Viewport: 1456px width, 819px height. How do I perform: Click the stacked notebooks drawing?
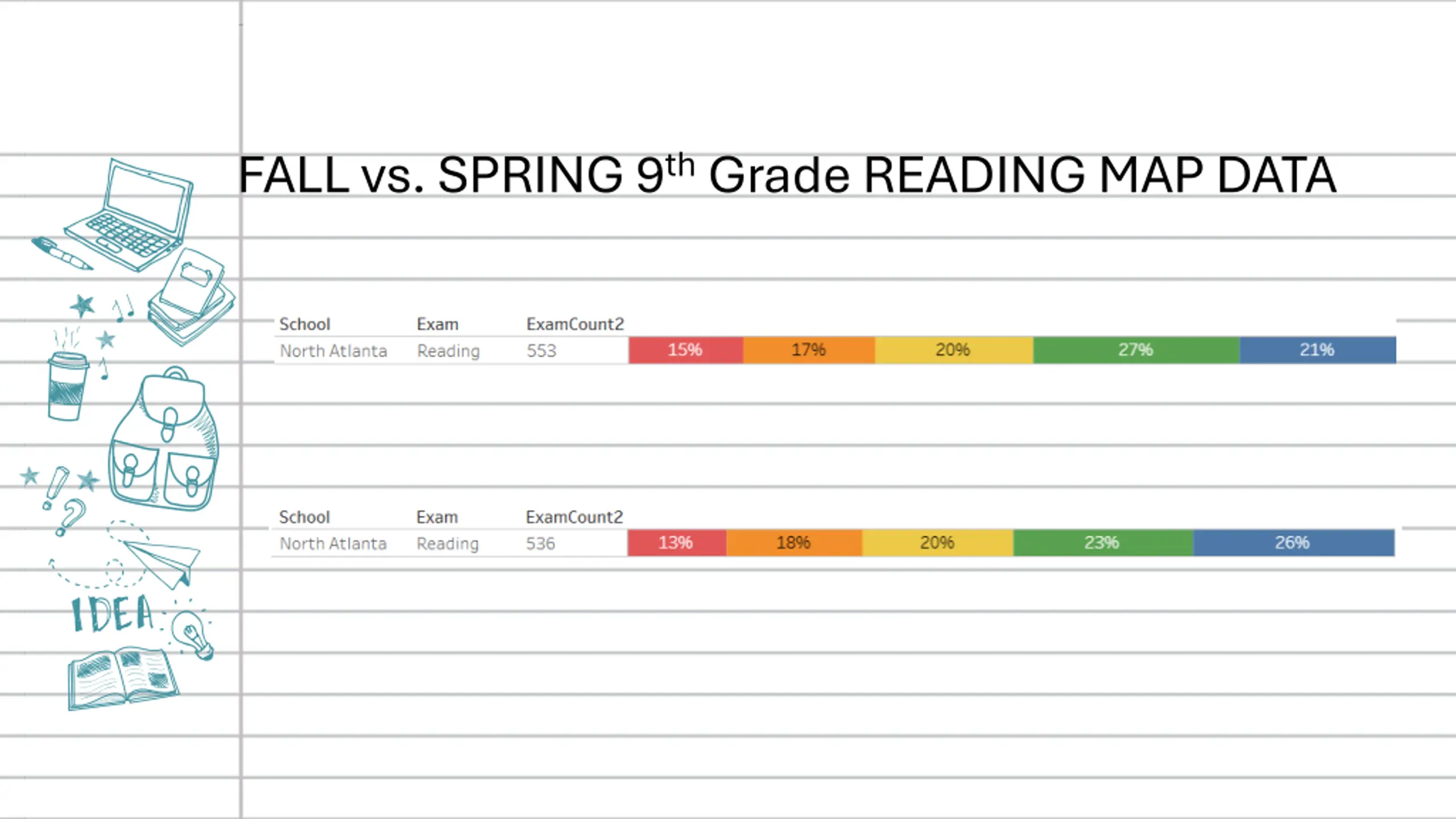tap(192, 297)
